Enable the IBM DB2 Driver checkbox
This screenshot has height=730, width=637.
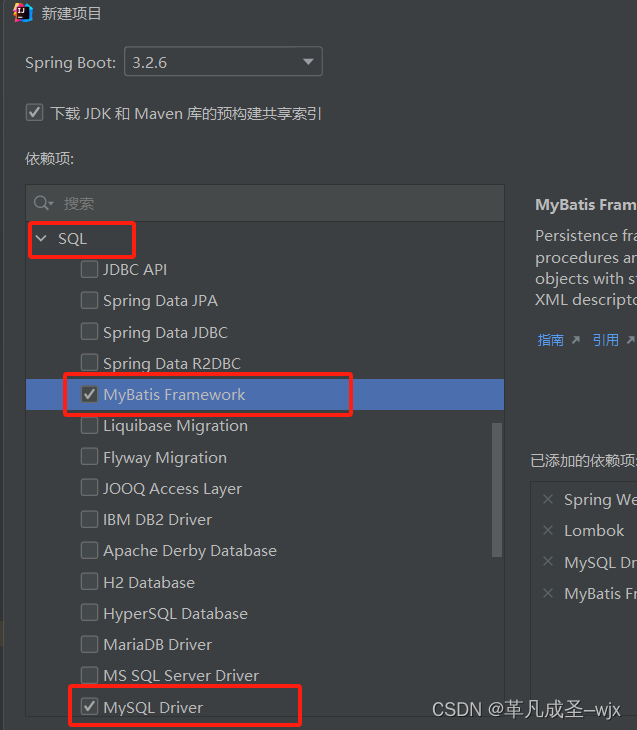(x=89, y=519)
